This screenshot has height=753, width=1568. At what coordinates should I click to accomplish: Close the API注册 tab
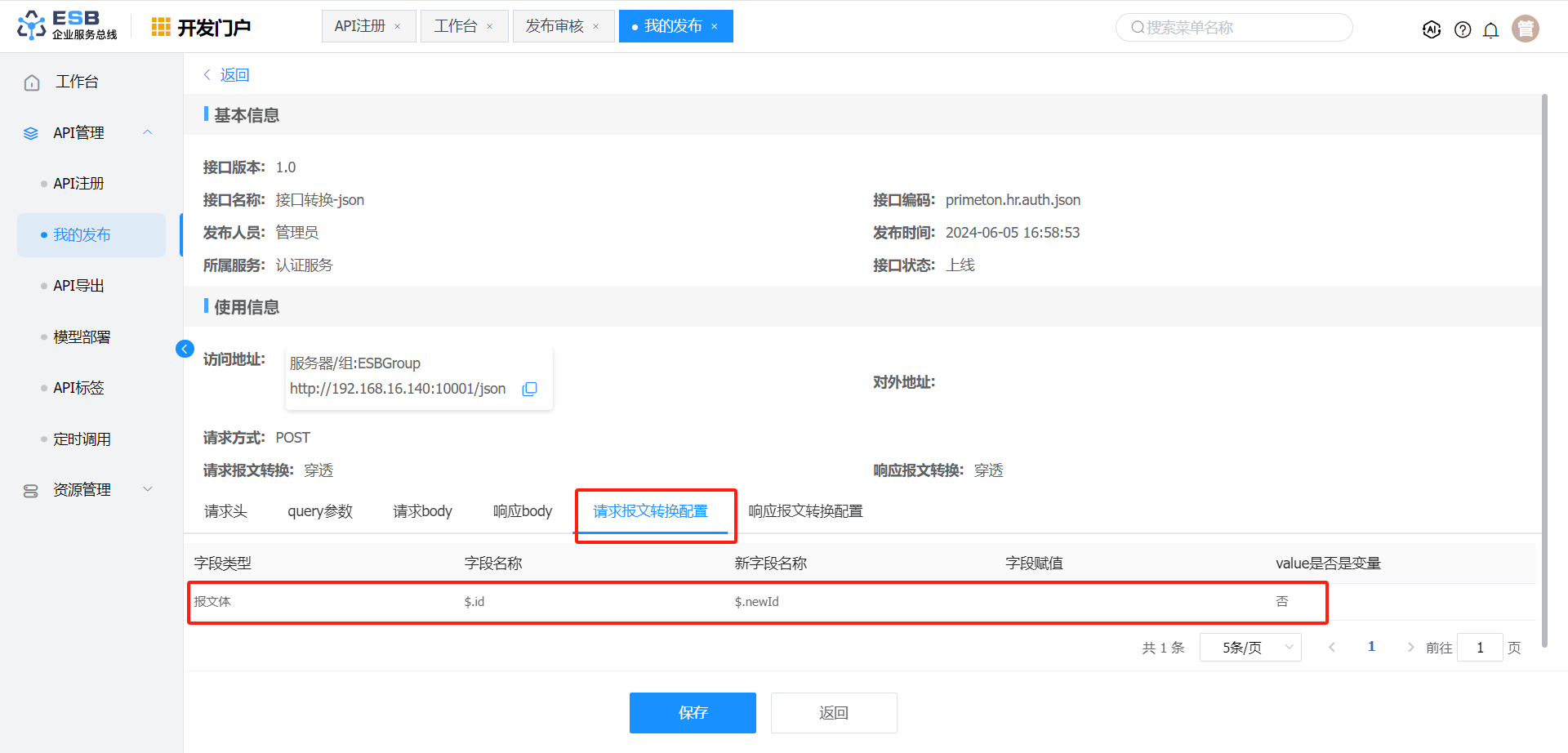pos(398,27)
